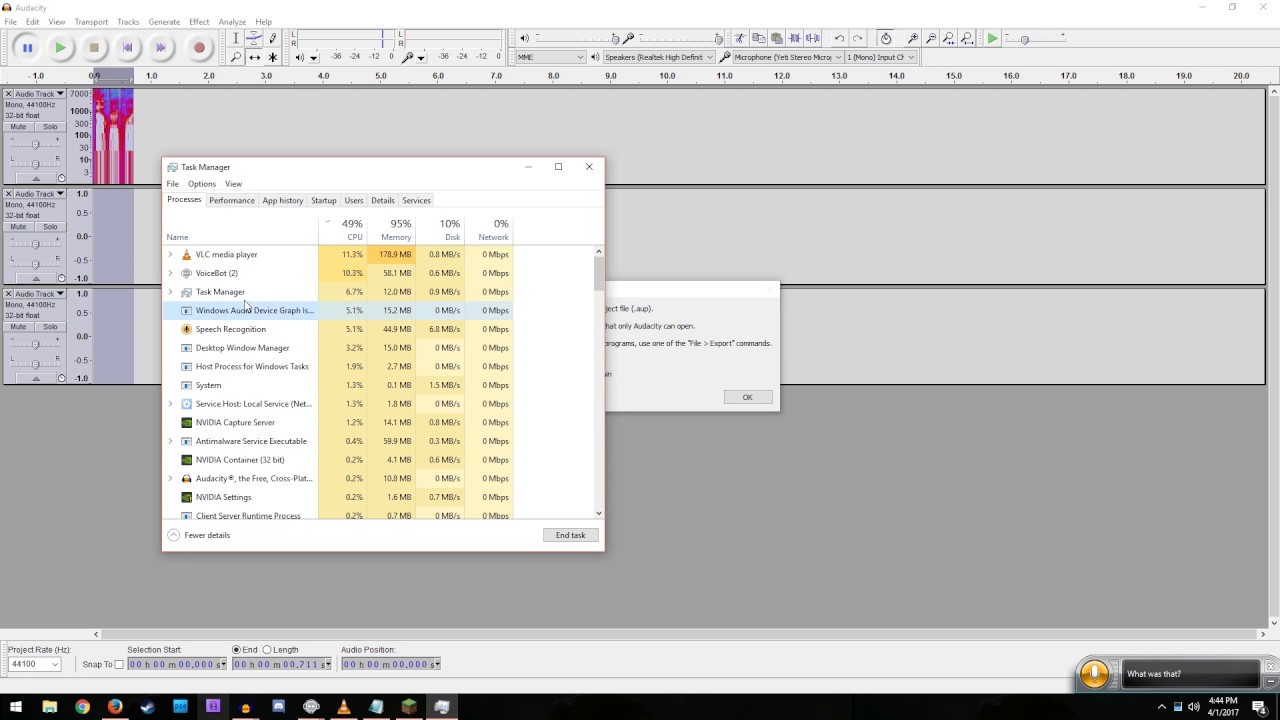This screenshot has width=1280, height=720.
Task: Click the Play-at-speed green arrow
Action: pyautogui.click(x=992, y=38)
